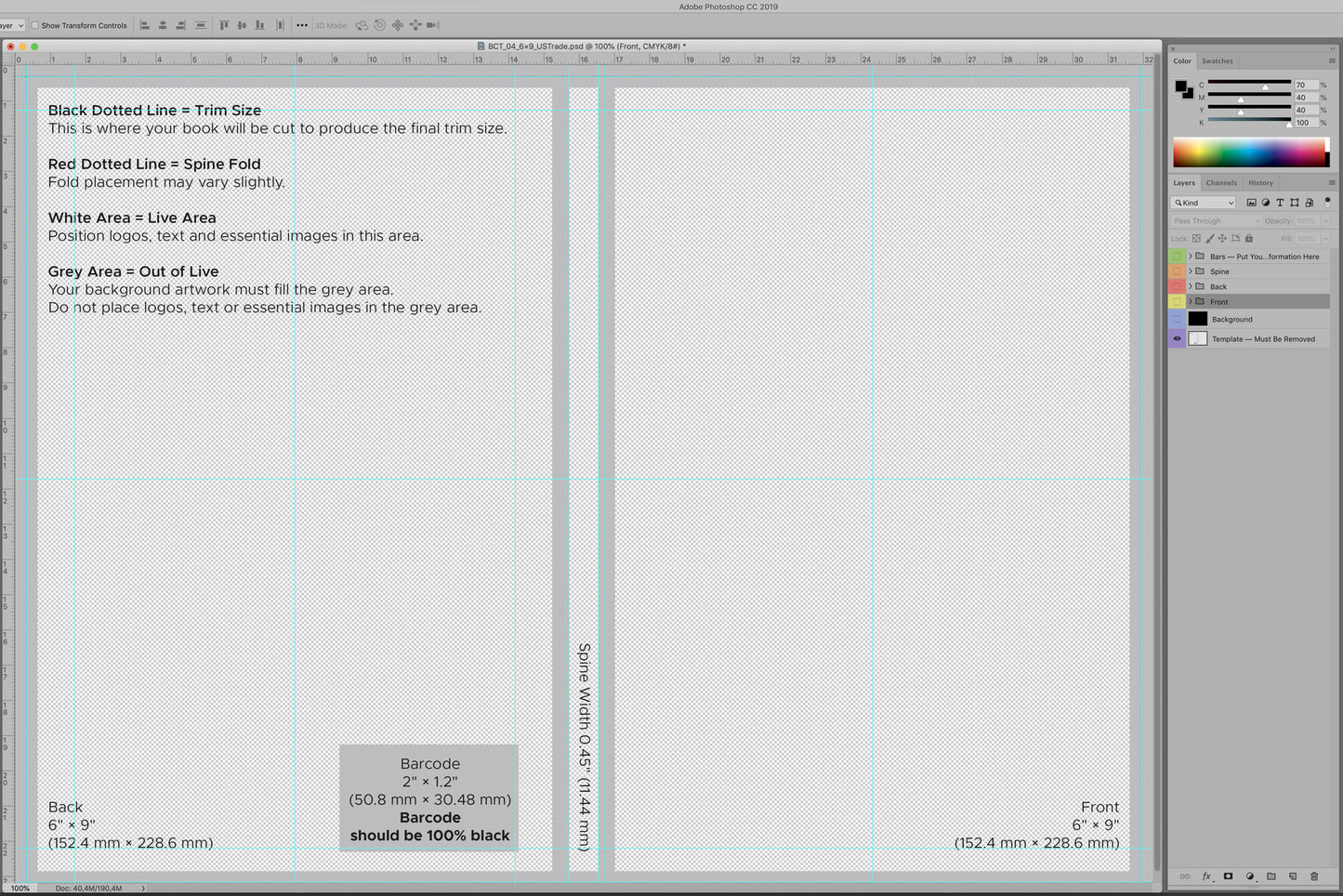This screenshot has height=896, width=1343.
Task: Select the align left edges icon
Action: tap(145, 25)
